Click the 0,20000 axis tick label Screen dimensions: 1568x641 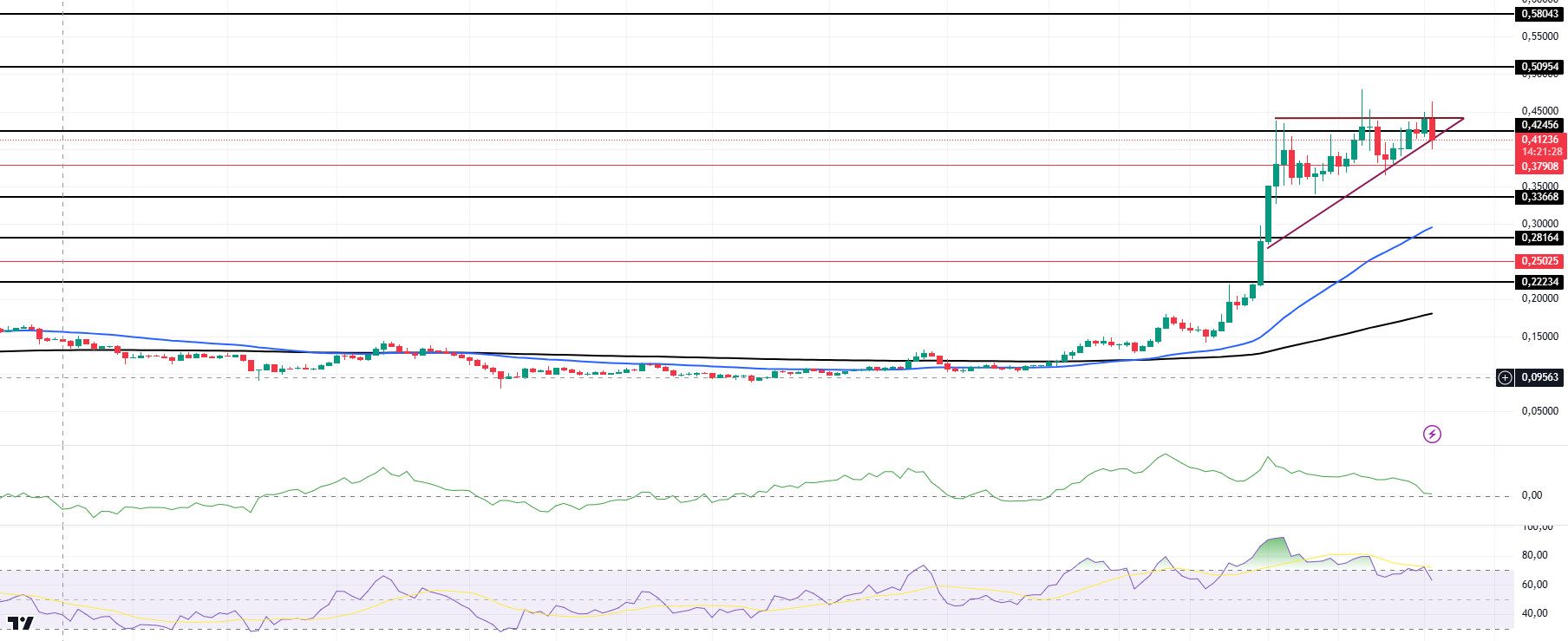click(x=1539, y=298)
